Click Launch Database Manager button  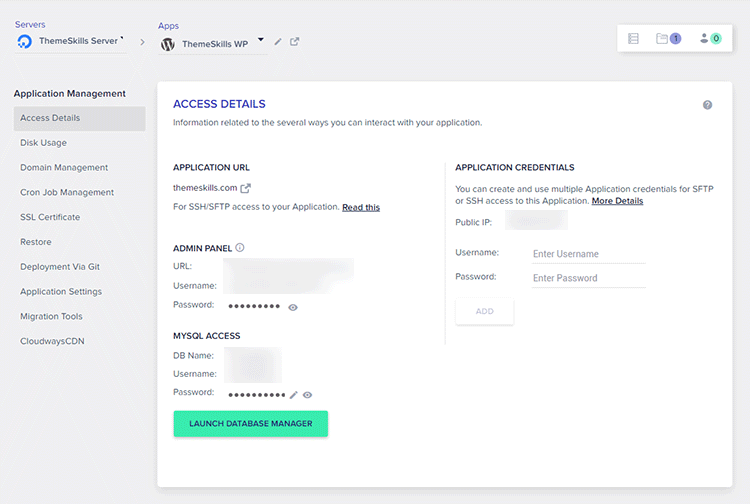point(251,424)
